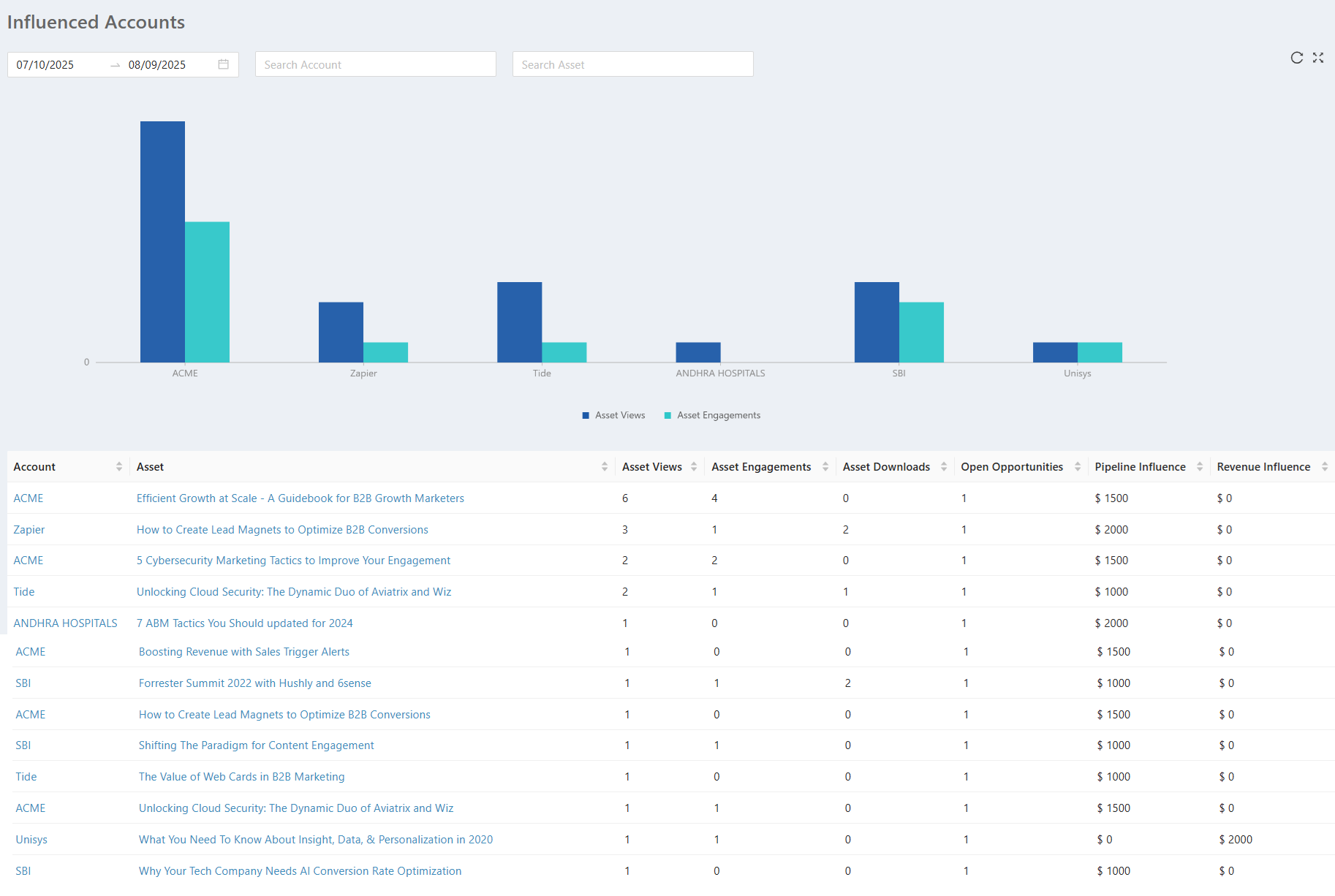This screenshot has width=1335, height=896.
Task: Click the SBI Asset Engagements bar
Action: coord(921,333)
